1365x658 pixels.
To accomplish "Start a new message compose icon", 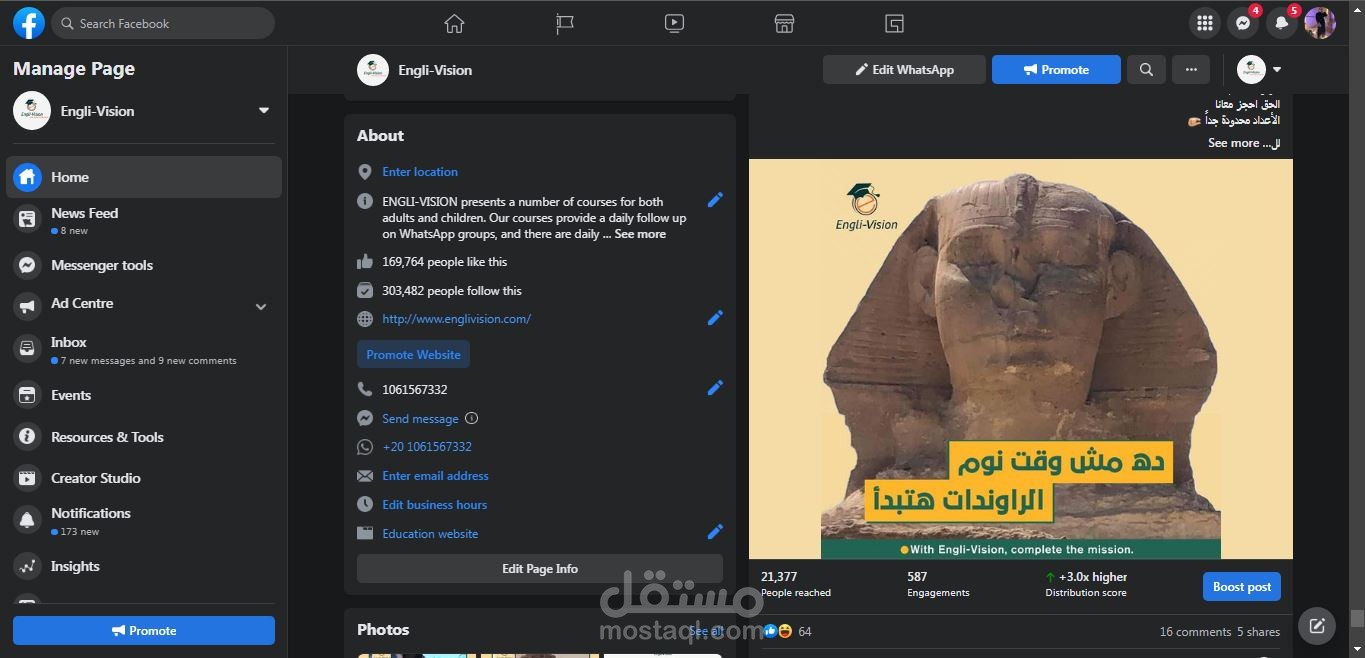I will 1317,627.
